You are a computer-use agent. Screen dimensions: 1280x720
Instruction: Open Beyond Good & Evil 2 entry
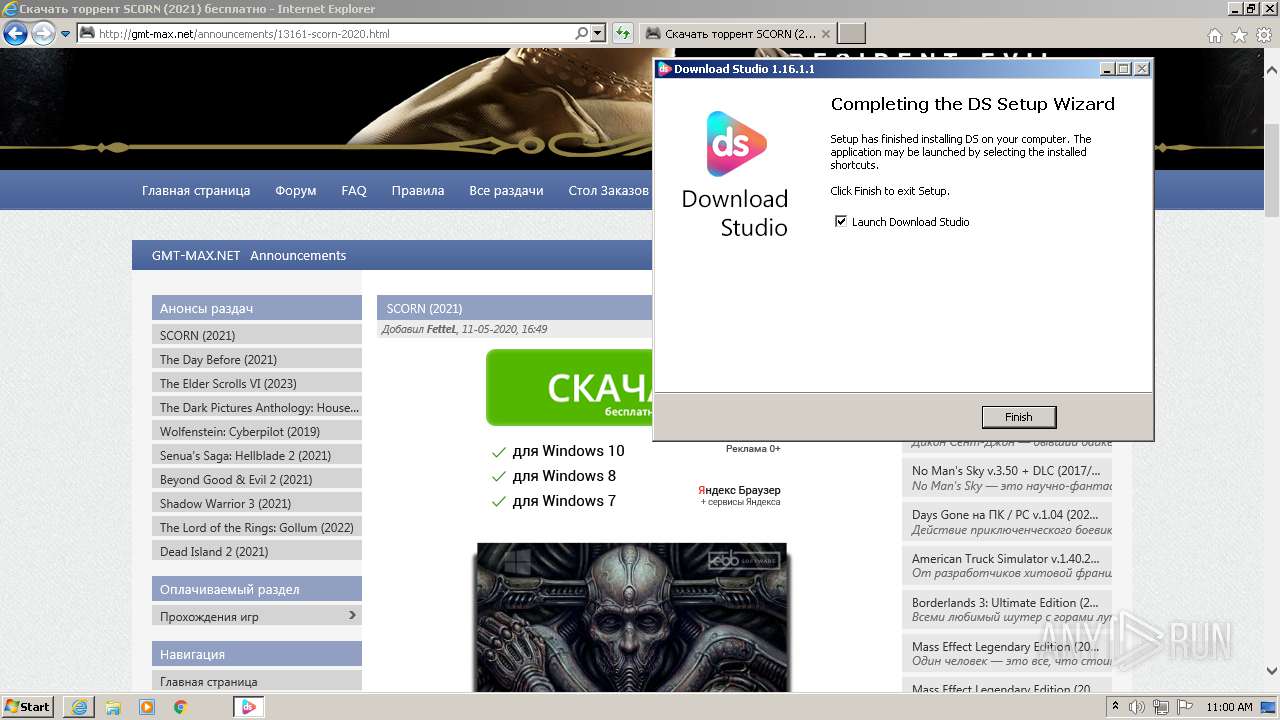(x=257, y=479)
